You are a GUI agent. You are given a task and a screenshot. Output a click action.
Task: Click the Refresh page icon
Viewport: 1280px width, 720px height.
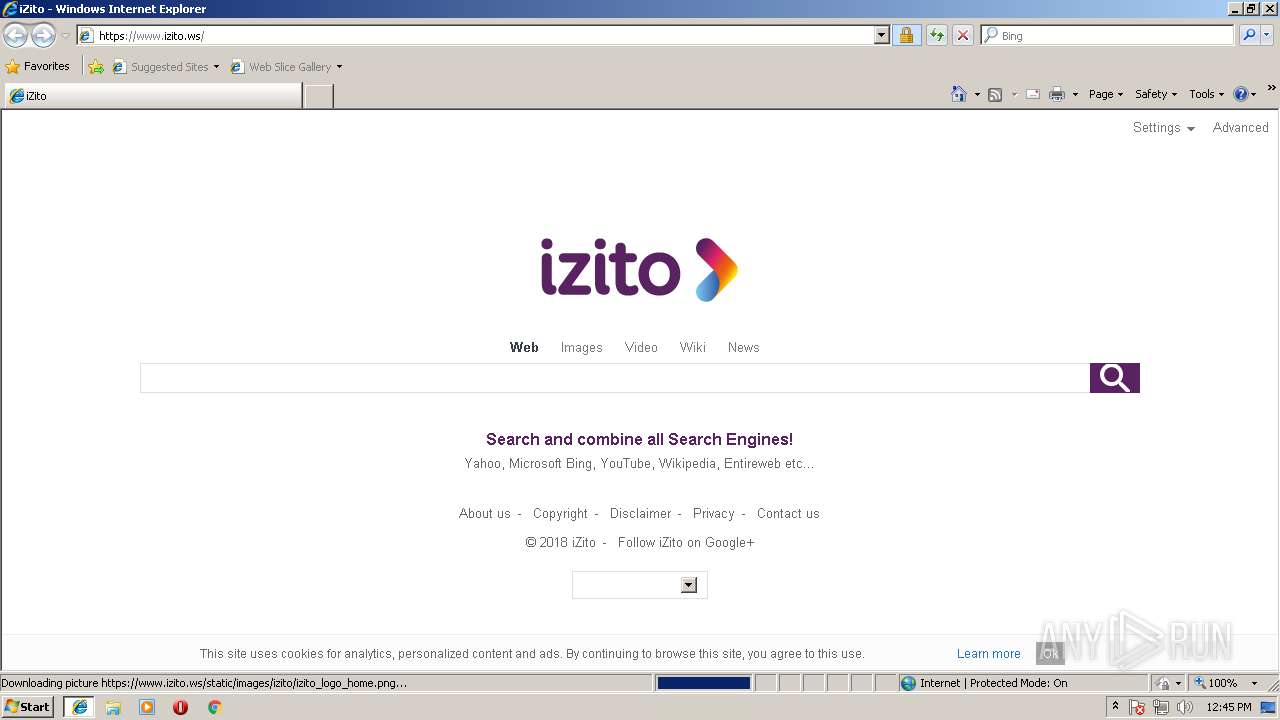point(936,35)
